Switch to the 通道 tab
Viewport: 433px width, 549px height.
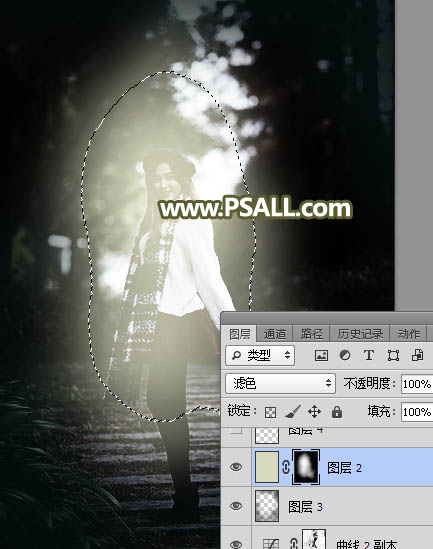274,334
